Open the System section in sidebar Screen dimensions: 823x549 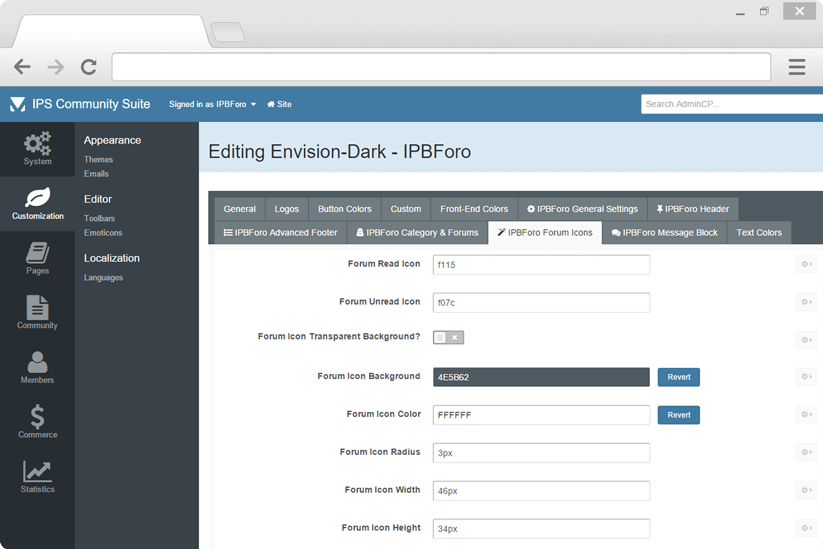click(x=37, y=149)
